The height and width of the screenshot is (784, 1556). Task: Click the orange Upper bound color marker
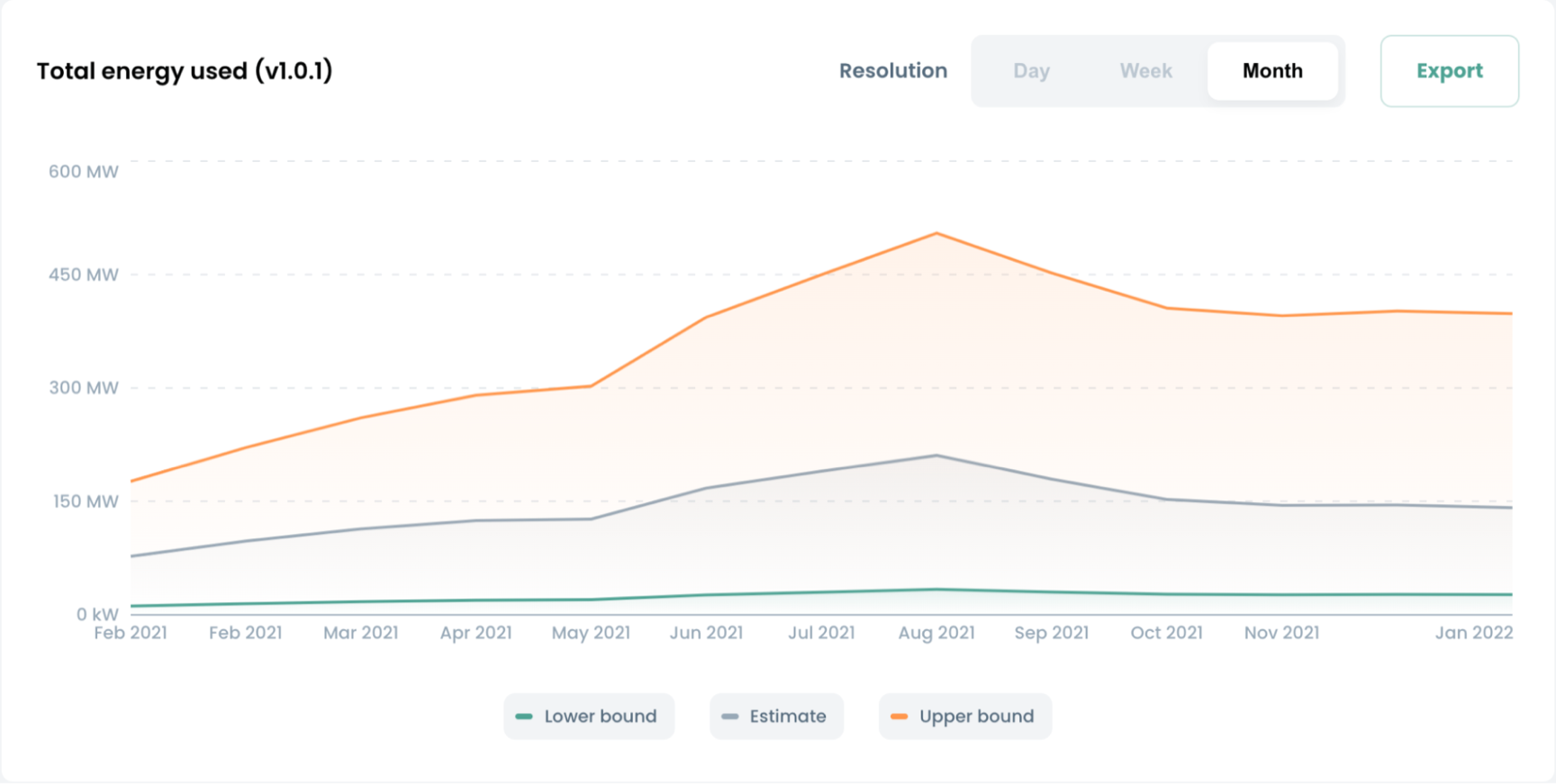[899, 716]
